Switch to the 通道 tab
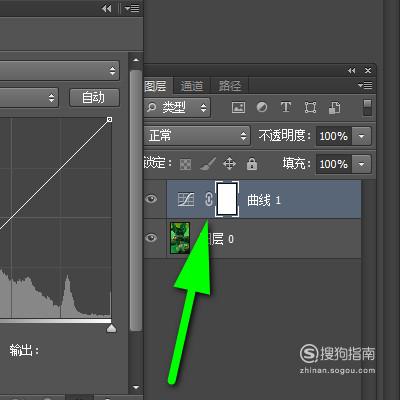400x400 pixels. pos(192,86)
